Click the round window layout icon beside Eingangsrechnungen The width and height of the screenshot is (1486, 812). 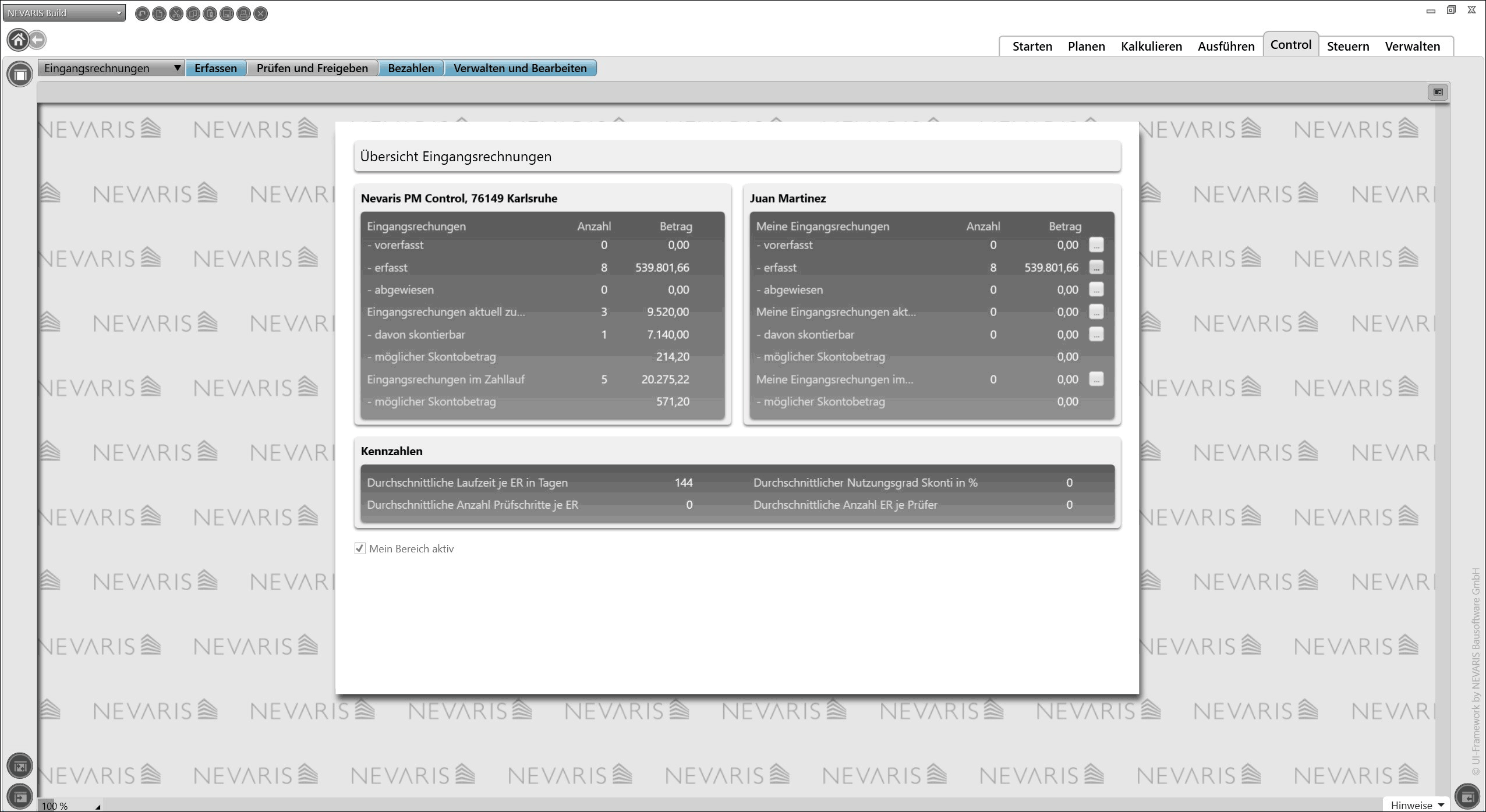coord(20,75)
